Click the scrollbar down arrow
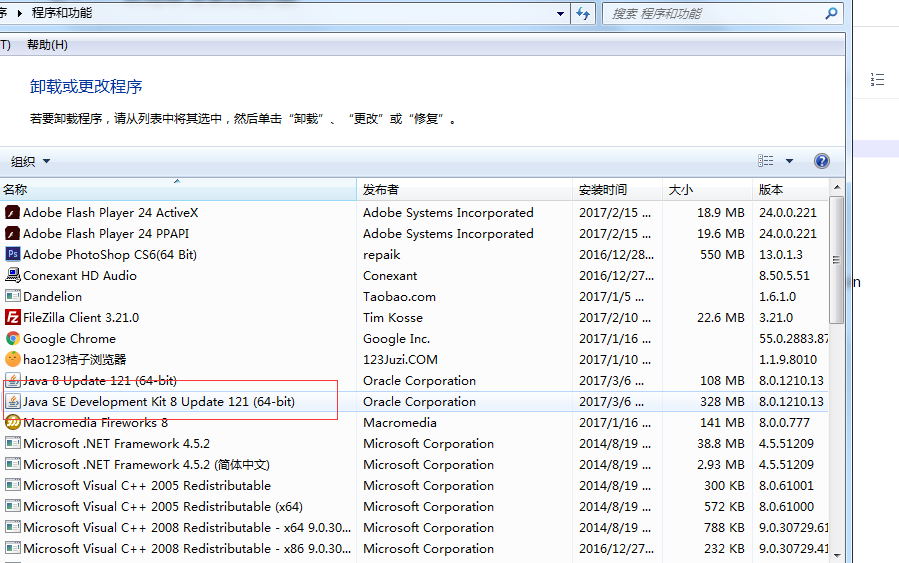The image size is (899, 563). [837, 555]
